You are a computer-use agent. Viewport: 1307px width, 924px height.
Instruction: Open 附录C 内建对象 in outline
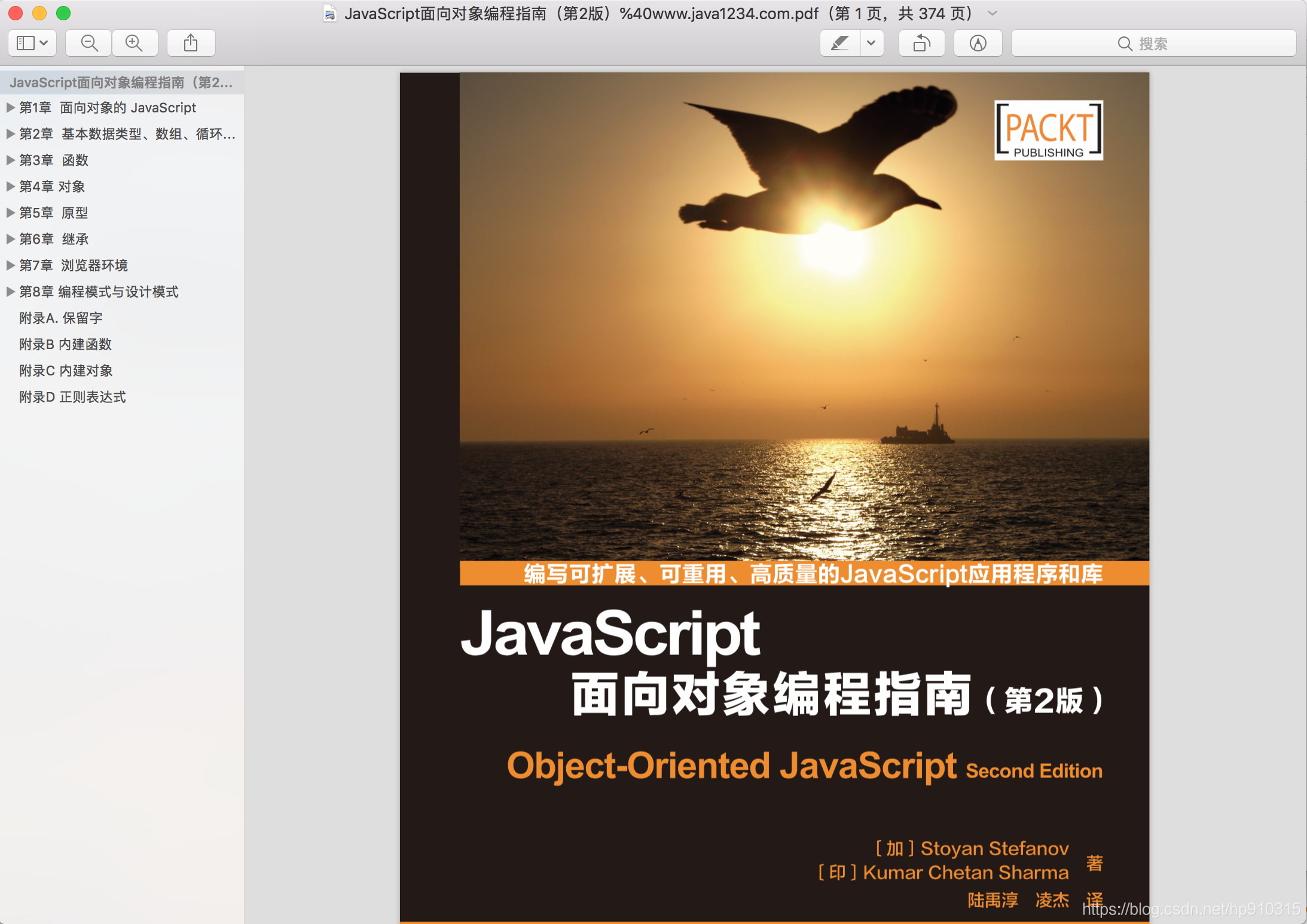[66, 371]
